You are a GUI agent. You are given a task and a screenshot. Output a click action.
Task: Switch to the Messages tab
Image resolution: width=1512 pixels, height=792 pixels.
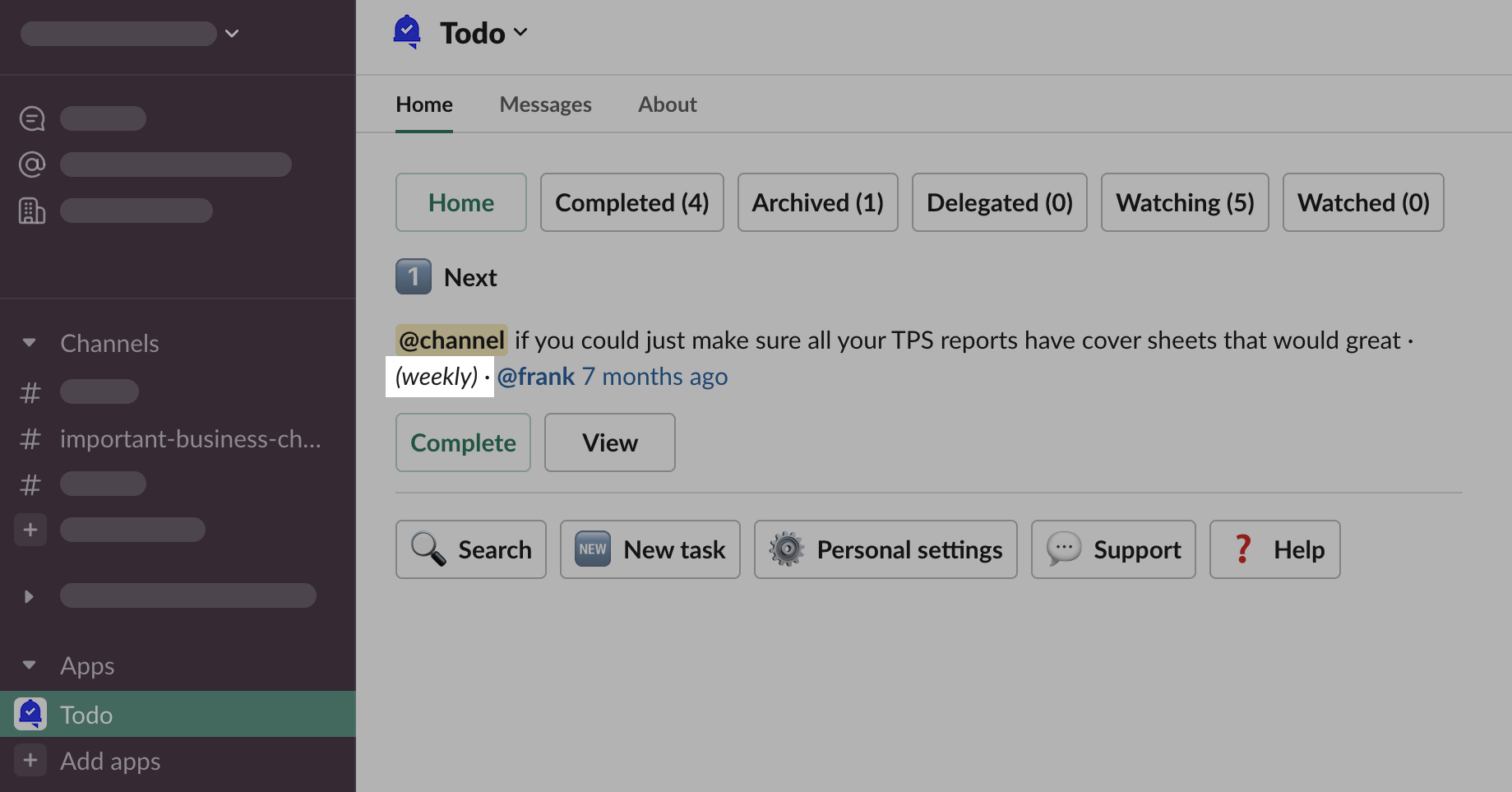pos(545,104)
